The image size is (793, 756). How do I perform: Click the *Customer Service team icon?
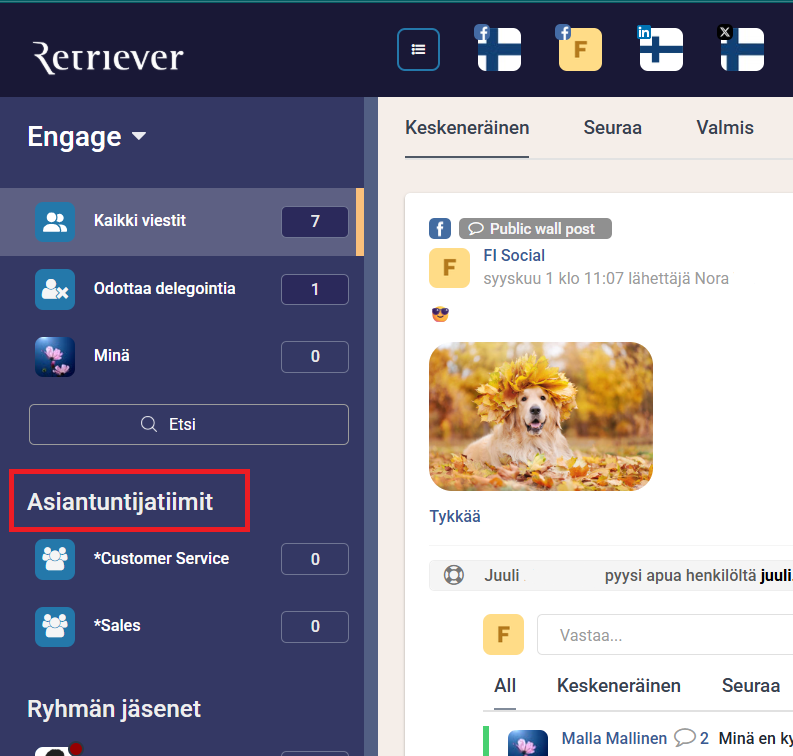pyautogui.click(x=55, y=559)
